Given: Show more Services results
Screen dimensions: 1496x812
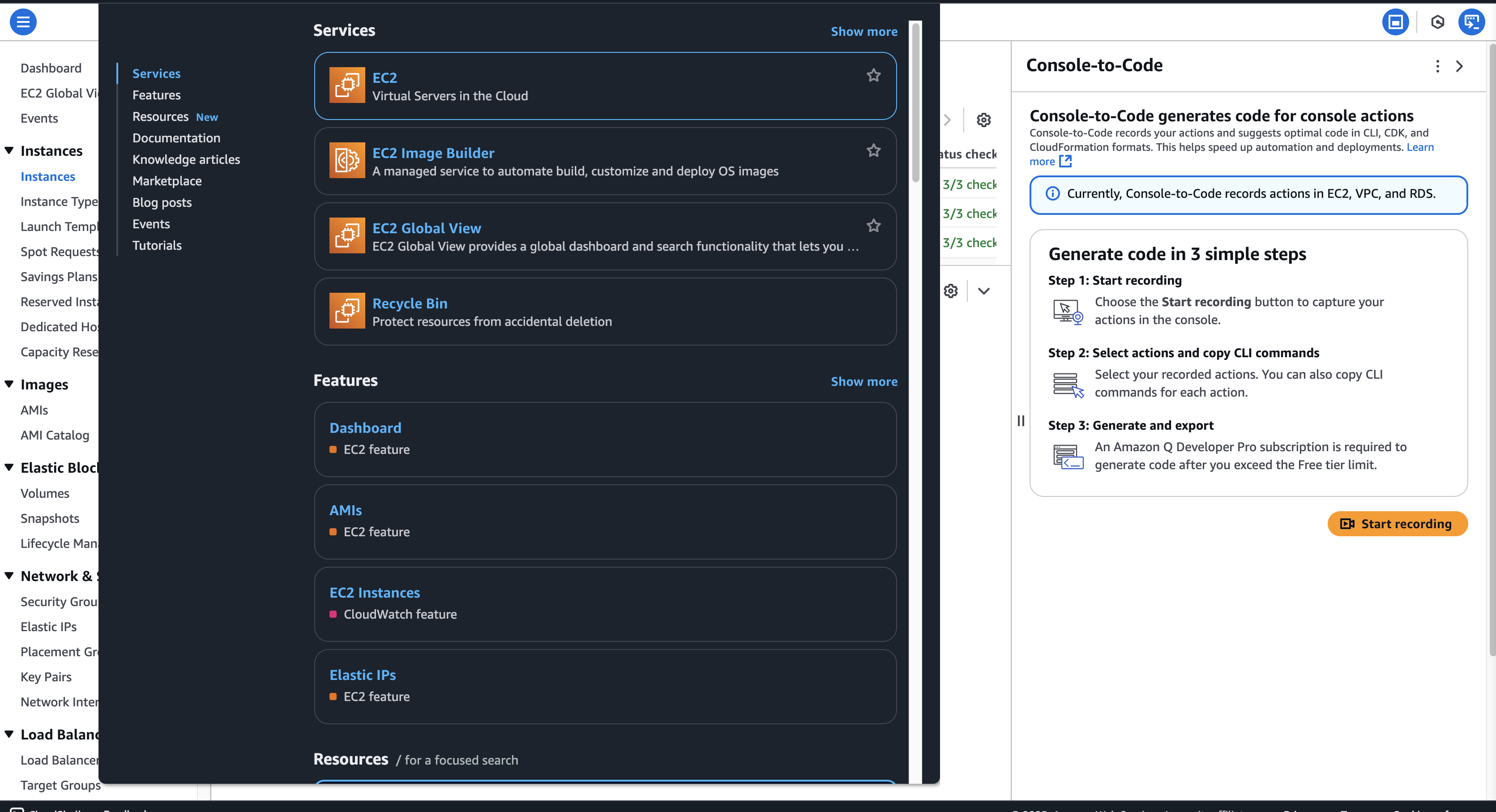Looking at the screenshot, I should [x=863, y=32].
